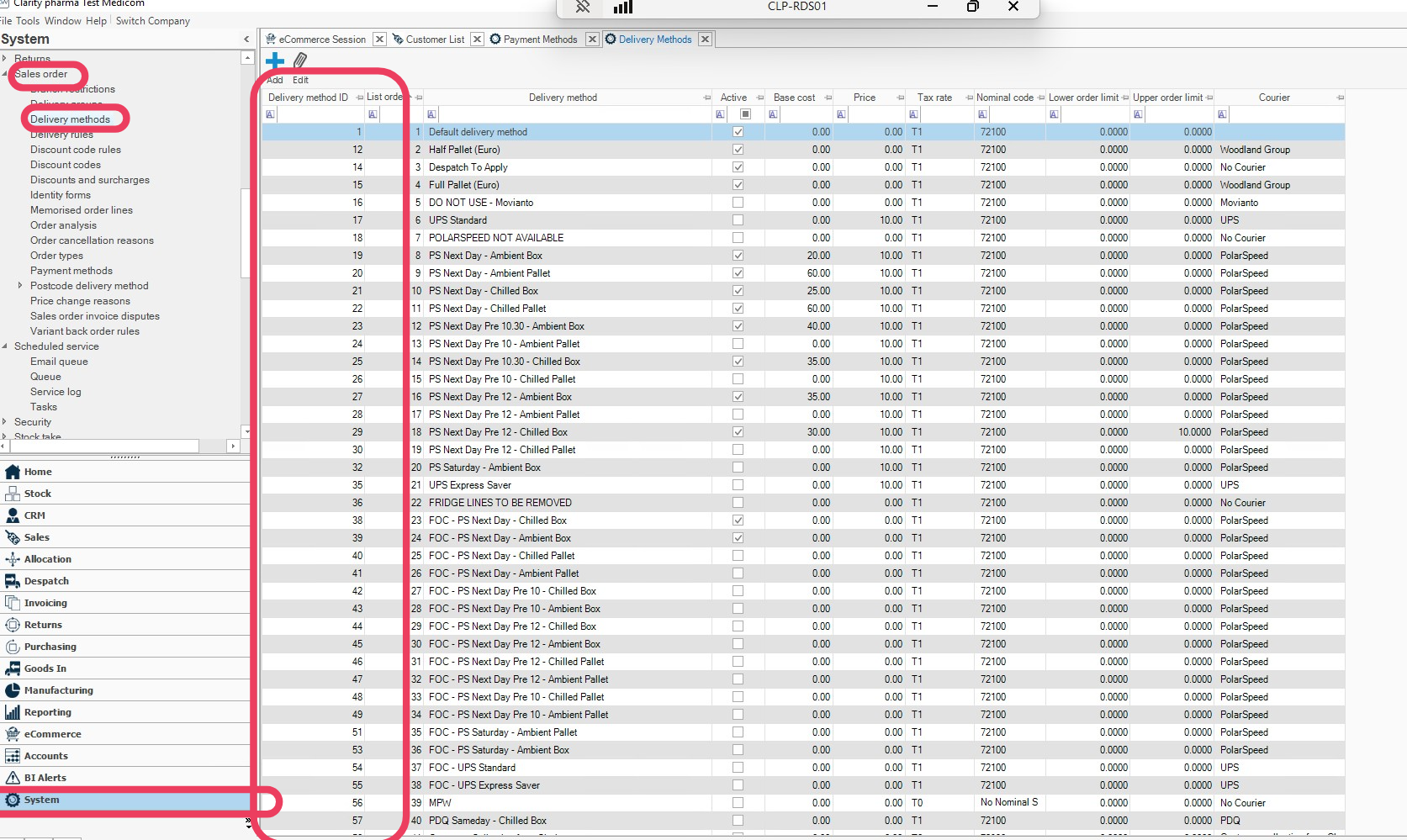Viewport: 1407px width, 840px height.
Task: Click scroll-down arrow of tree vertical scrollbar
Action: click(x=246, y=431)
